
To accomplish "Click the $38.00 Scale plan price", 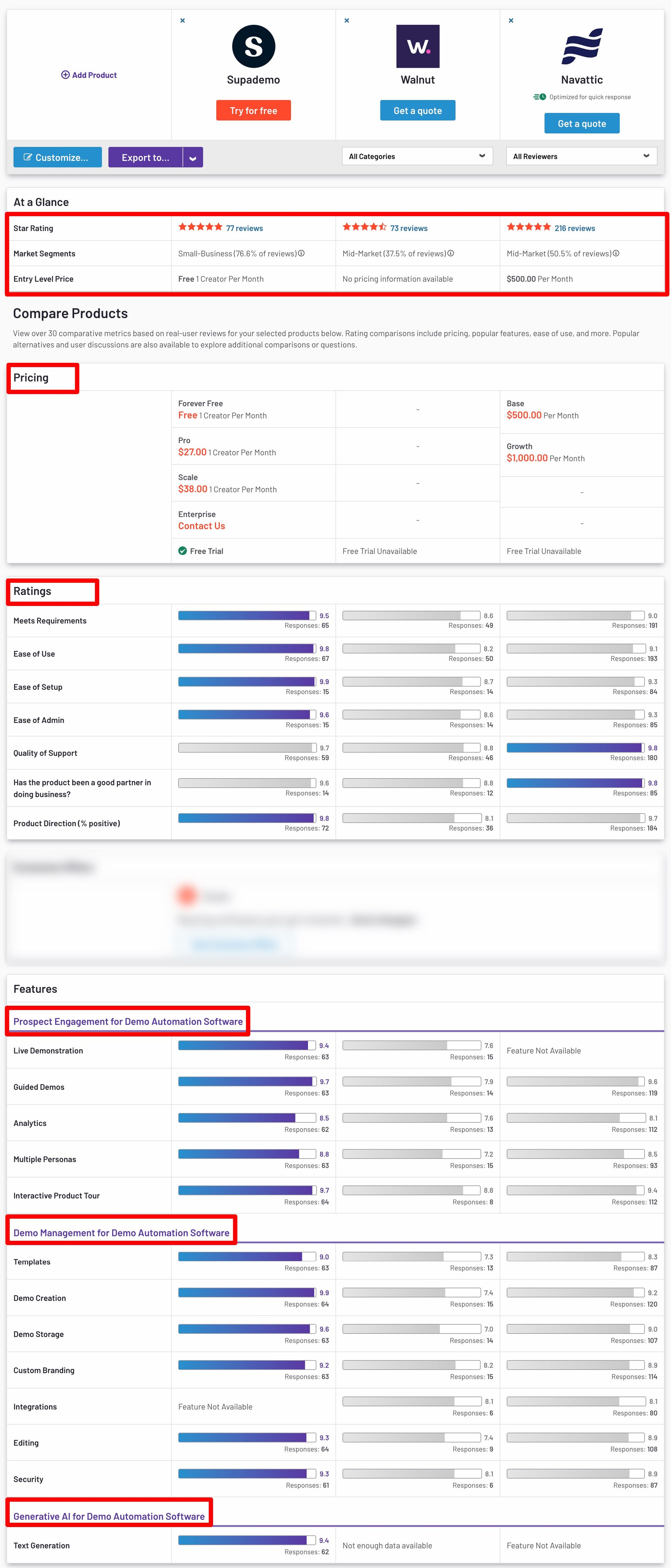I will coord(193,489).
